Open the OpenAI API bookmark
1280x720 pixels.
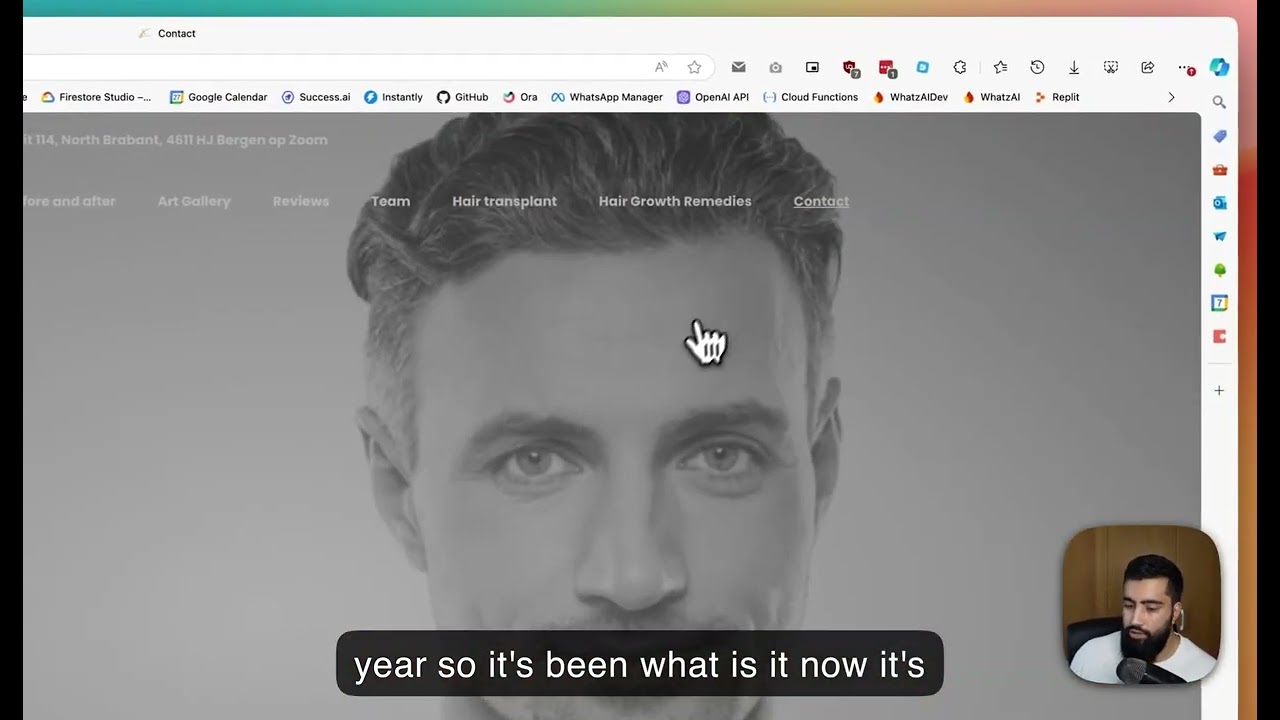point(713,97)
